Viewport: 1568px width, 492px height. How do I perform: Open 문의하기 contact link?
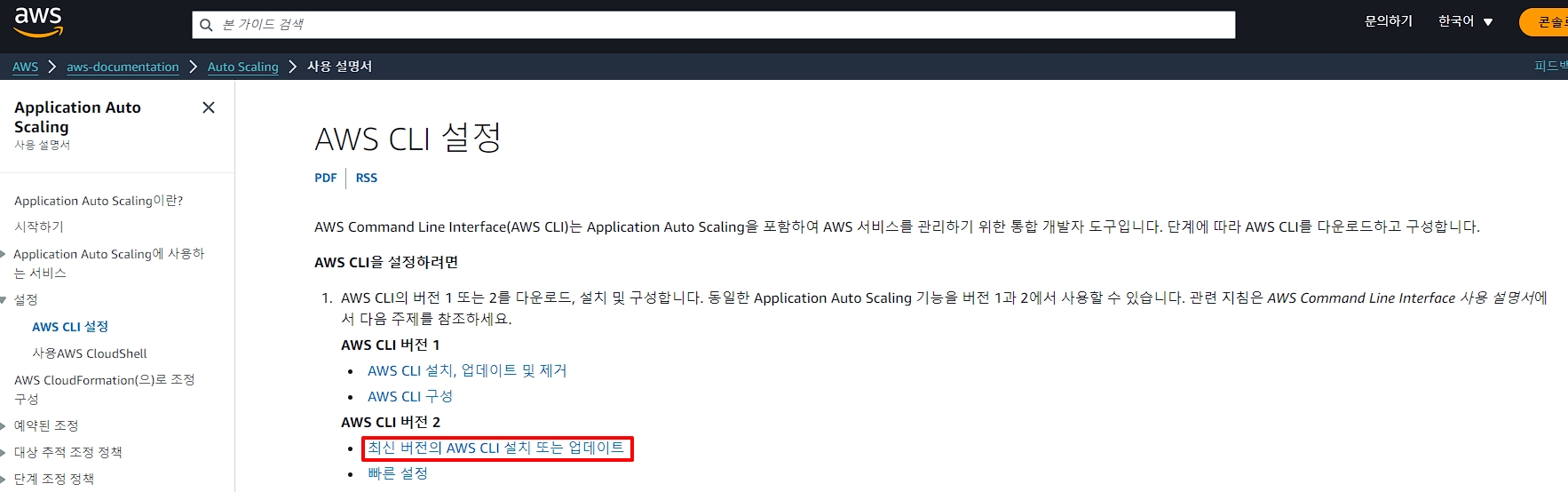coord(1388,21)
